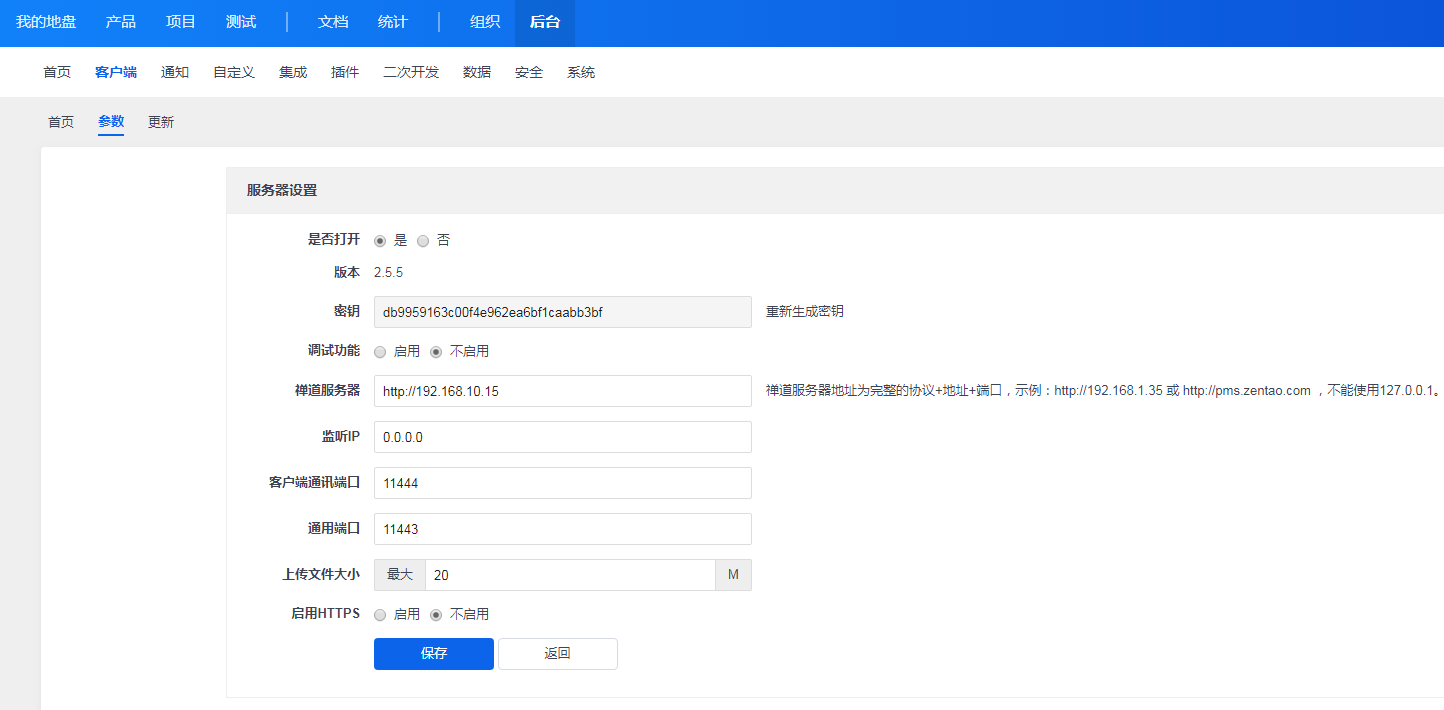
Task: Enable HTTPS with 启用 radio
Action: click(380, 615)
